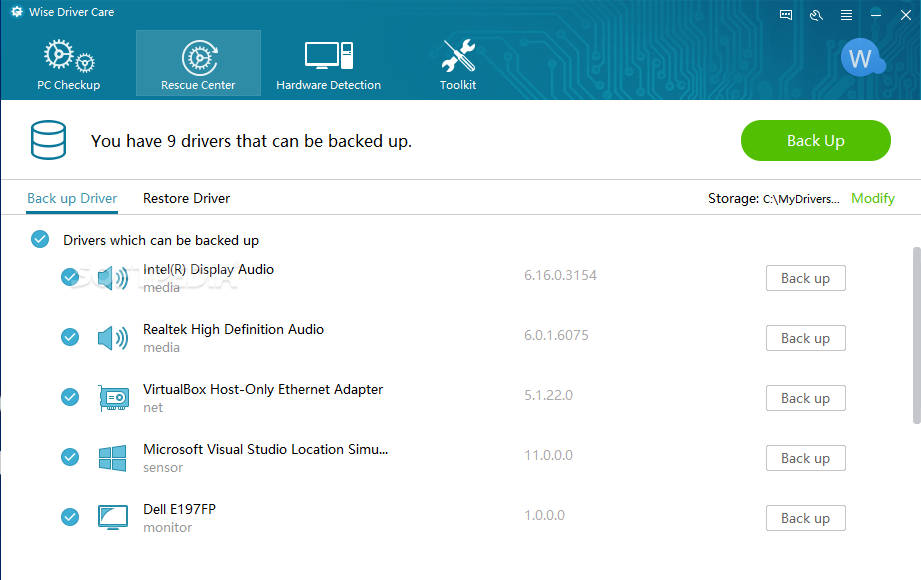This screenshot has height=580, width=921.
Task: Switch to the Restore Driver tab
Action: pos(186,199)
